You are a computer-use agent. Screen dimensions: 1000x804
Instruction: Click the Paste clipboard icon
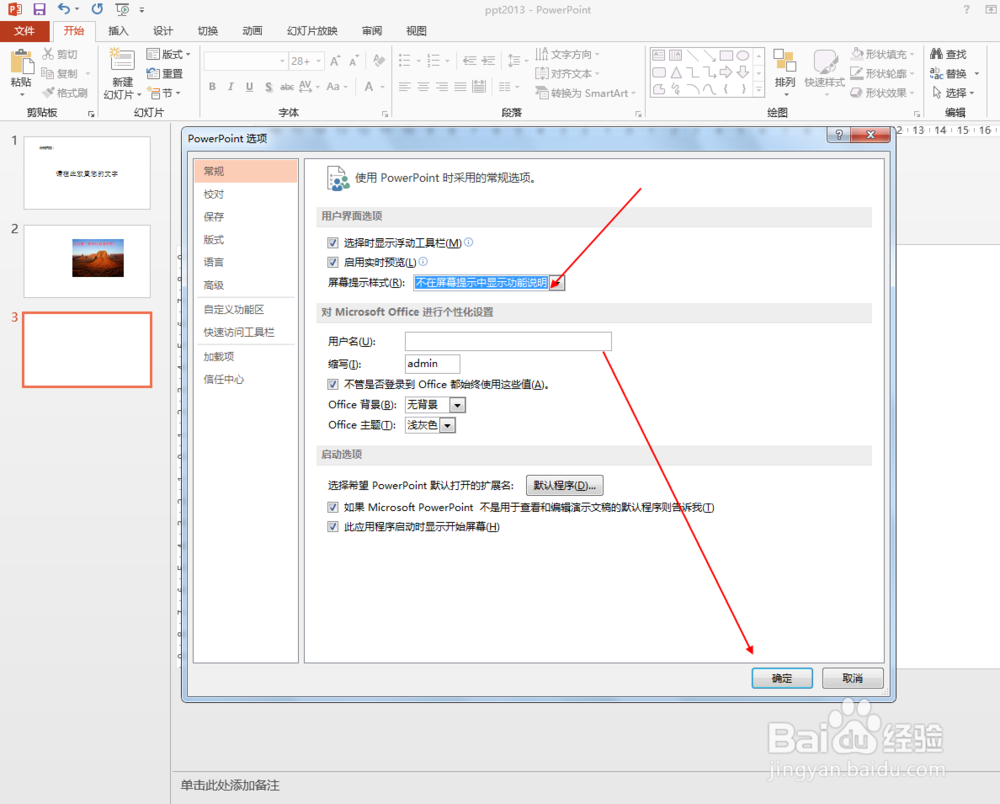tap(21, 62)
